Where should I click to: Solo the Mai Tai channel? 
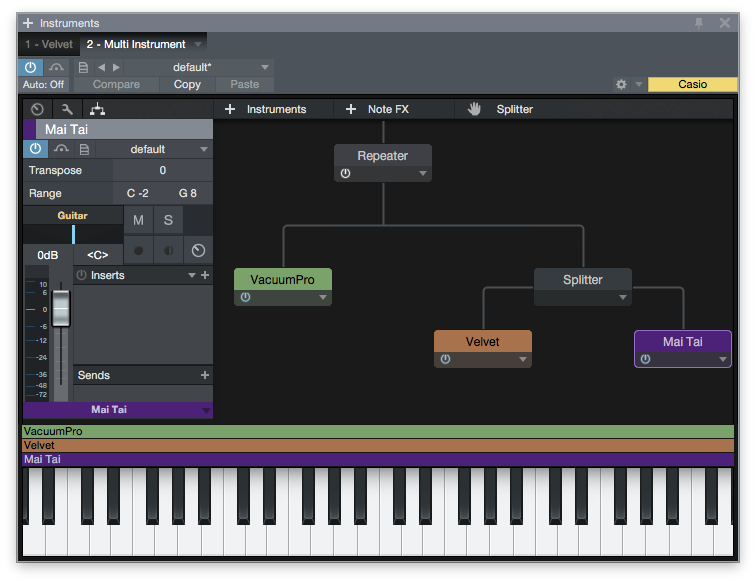(x=168, y=220)
